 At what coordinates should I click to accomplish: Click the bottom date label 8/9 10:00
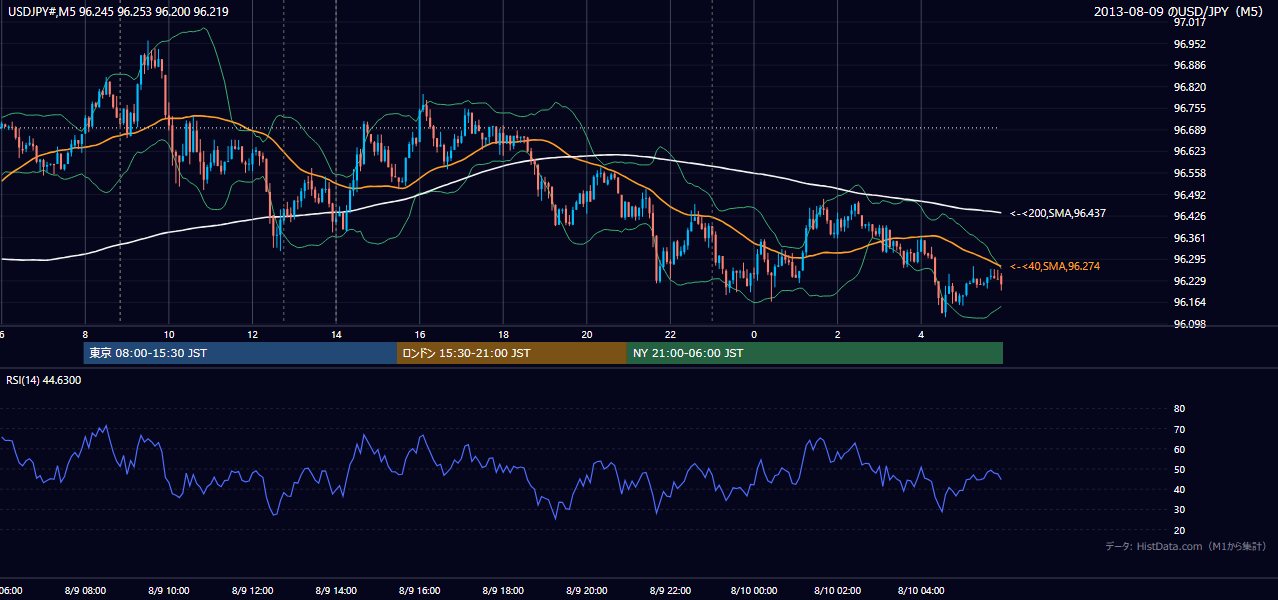click(x=167, y=590)
